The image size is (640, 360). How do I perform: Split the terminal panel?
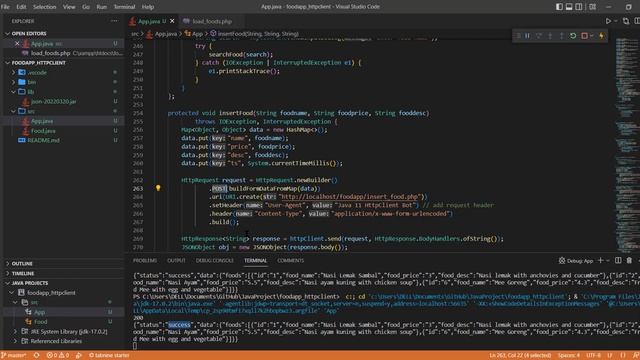(x=618, y=260)
